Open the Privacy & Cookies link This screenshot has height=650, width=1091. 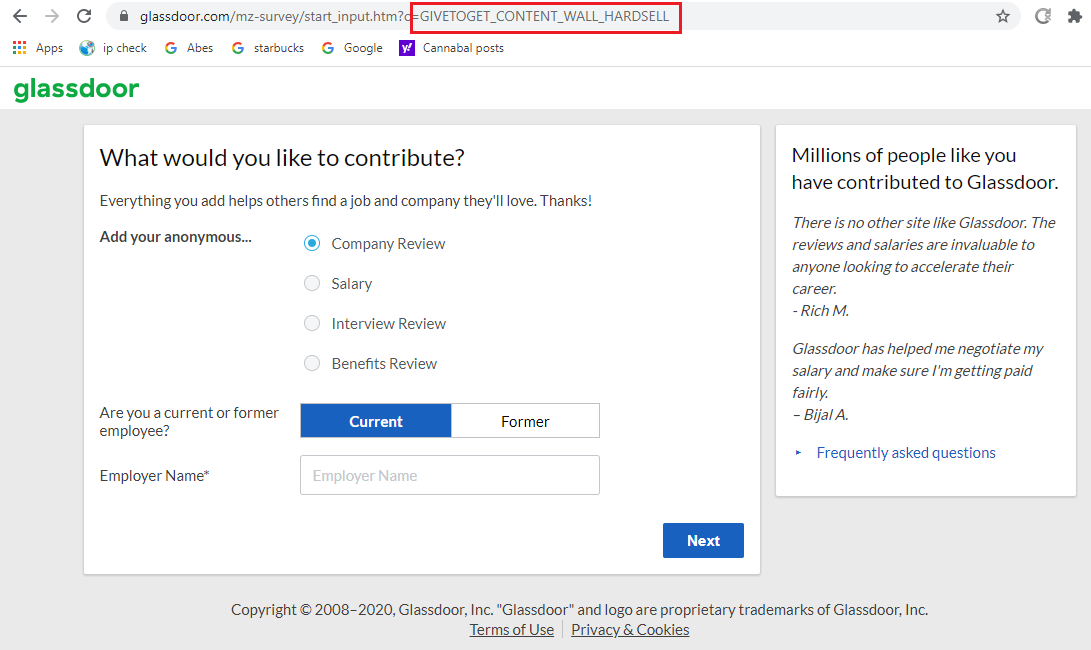tap(630, 630)
